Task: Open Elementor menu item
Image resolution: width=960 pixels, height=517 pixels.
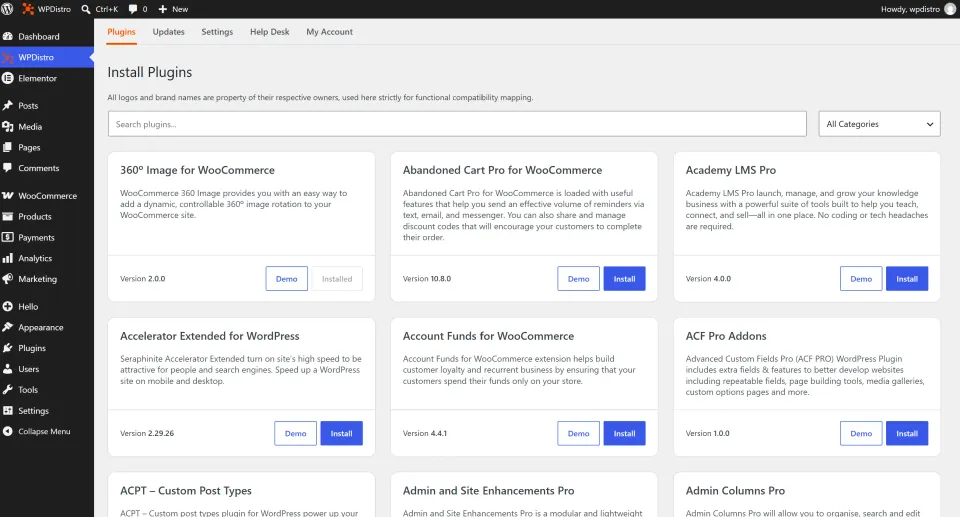Action: [47, 78]
